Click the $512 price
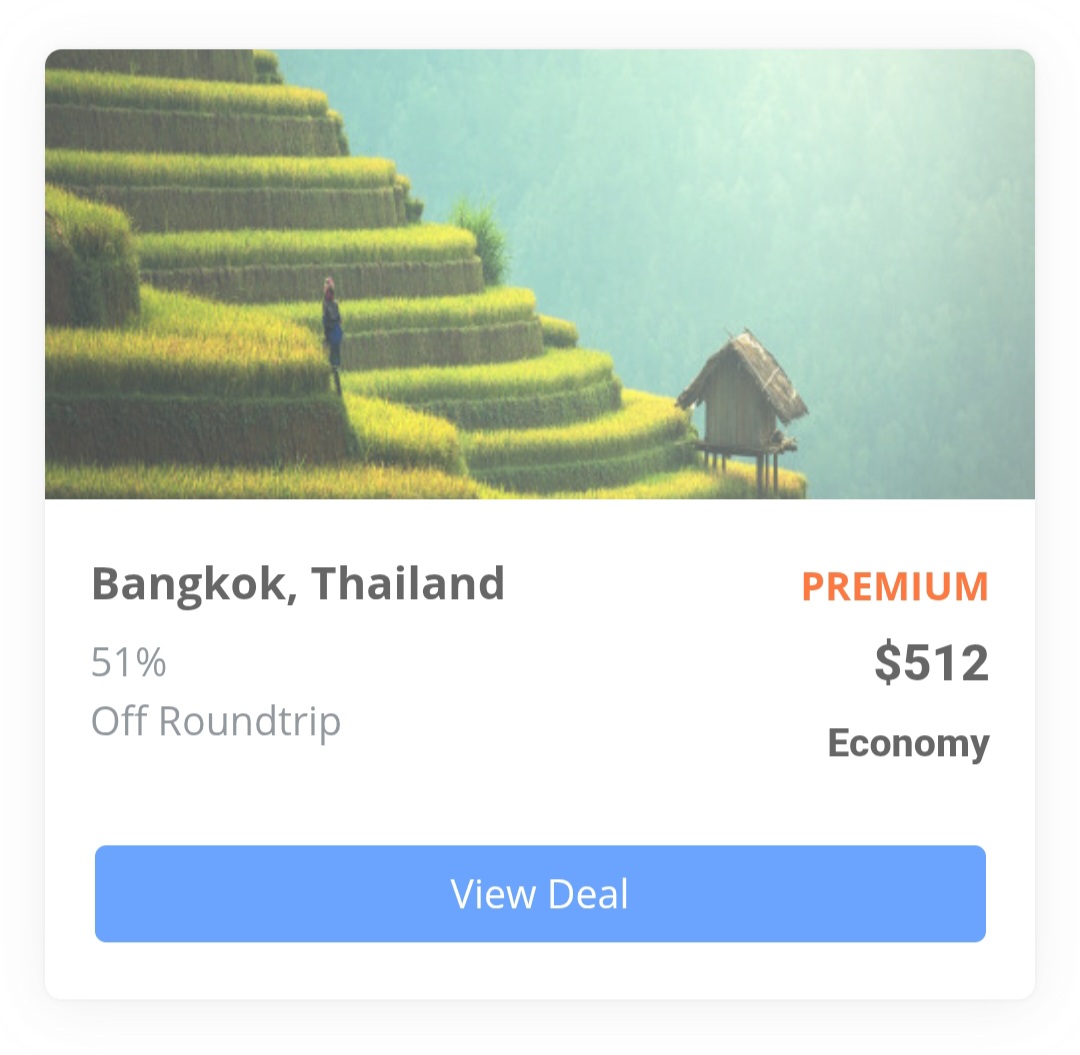1080x1055 pixels. pyautogui.click(x=931, y=662)
